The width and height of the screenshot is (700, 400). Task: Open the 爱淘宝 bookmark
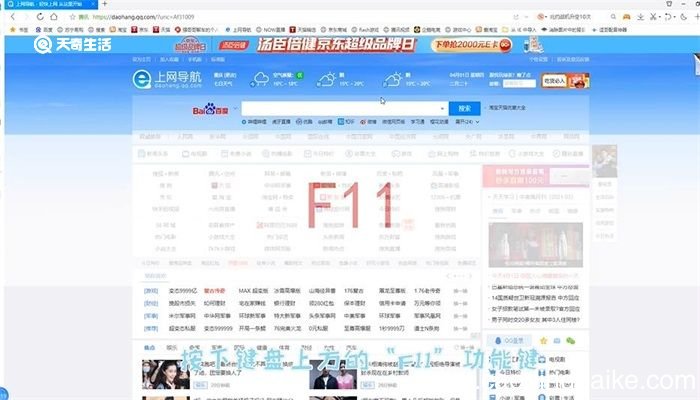pos(487,29)
